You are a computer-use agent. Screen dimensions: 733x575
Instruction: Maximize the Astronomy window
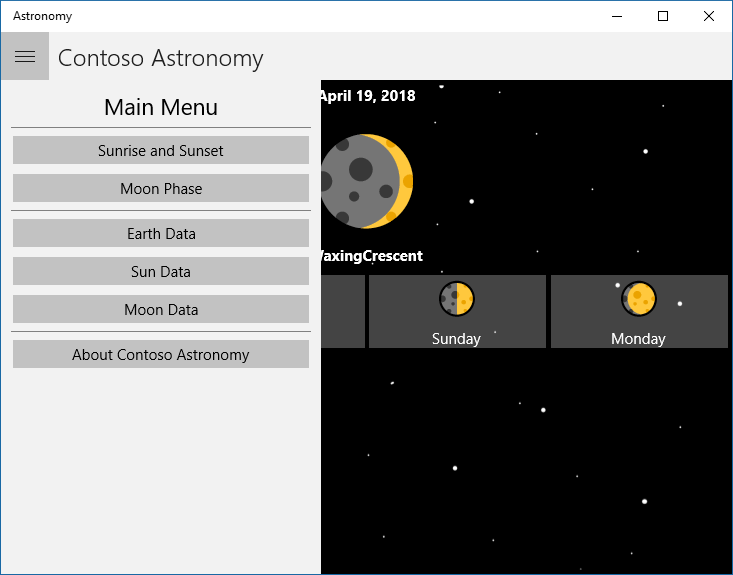click(663, 16)
